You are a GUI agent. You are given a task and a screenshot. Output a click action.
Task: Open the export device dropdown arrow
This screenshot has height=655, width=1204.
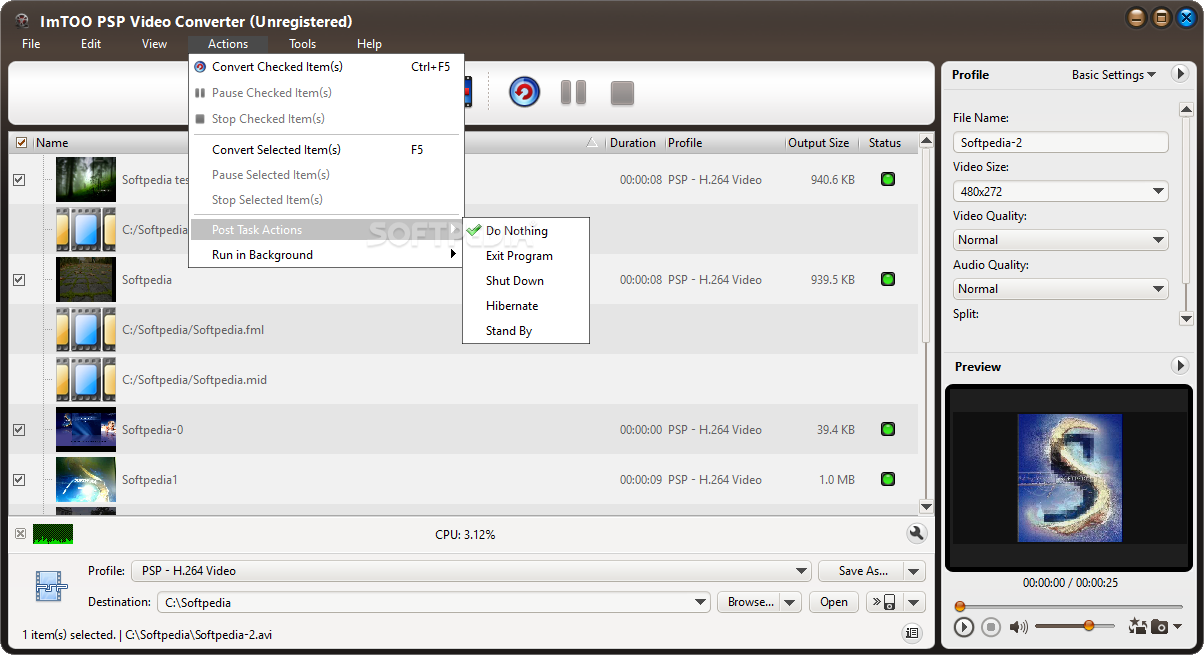click(x=914, y=602)
